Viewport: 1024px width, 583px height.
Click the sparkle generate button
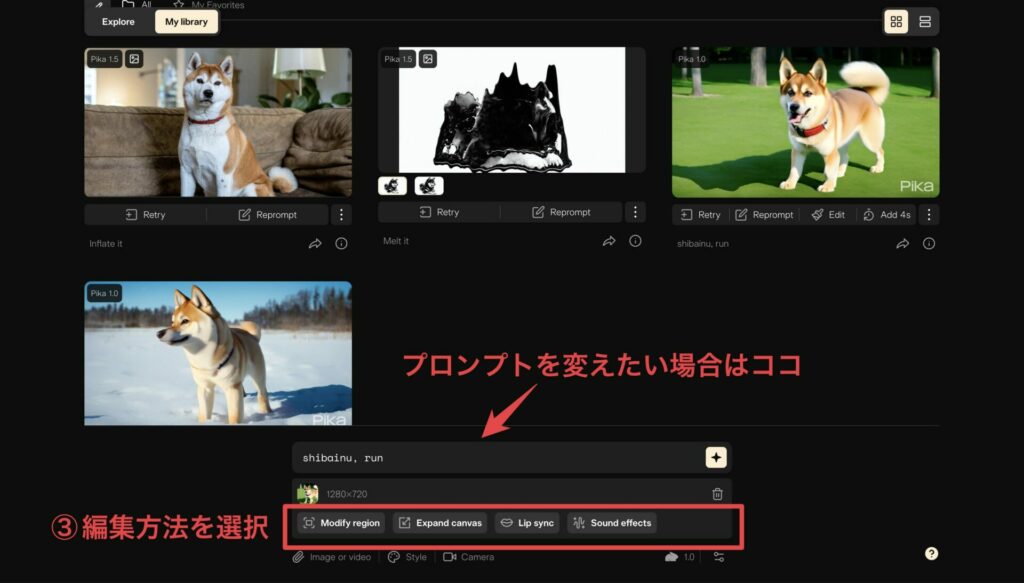(717, 455)
